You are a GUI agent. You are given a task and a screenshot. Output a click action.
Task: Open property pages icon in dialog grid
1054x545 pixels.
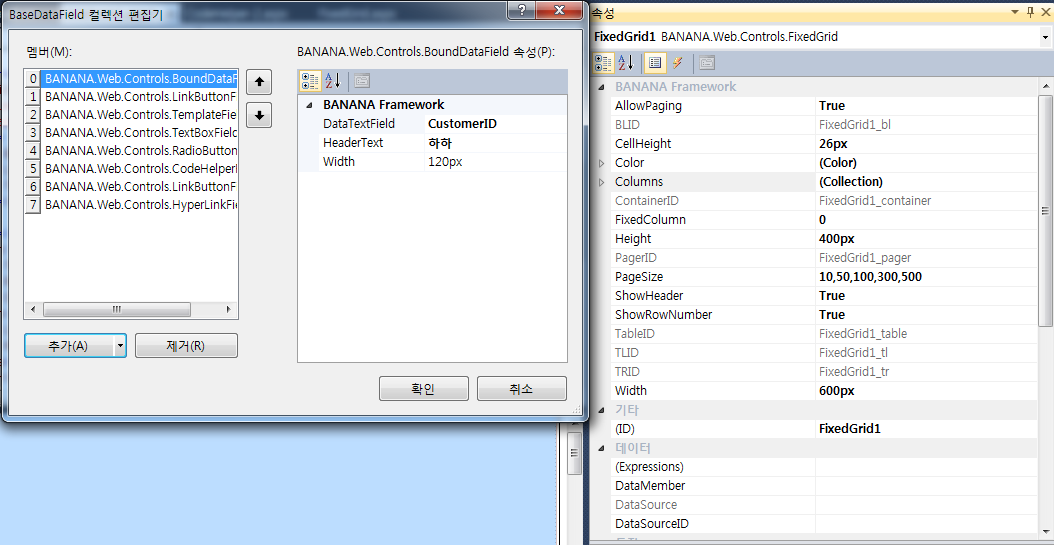click(362, 81)
